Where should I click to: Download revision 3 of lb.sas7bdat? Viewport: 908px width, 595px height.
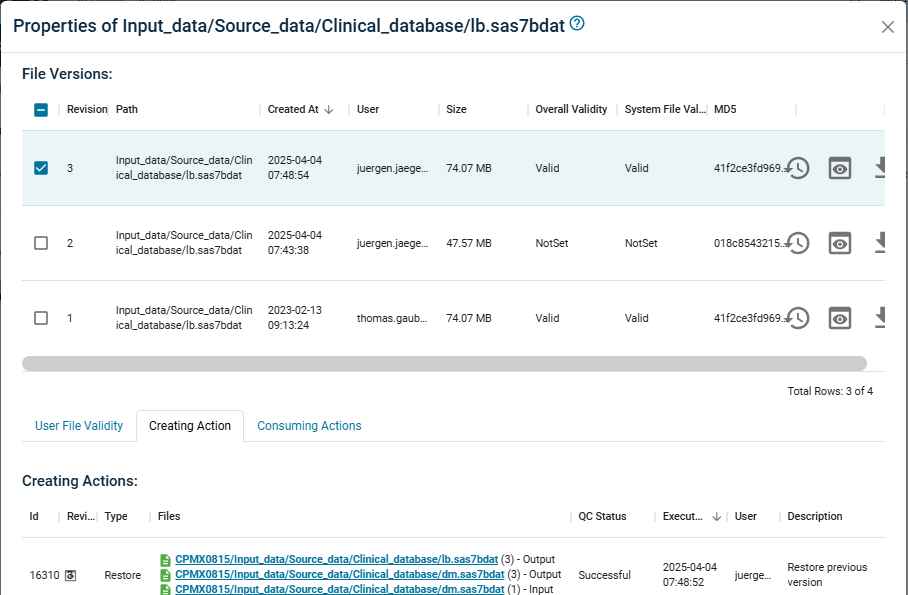click(881, 168)
